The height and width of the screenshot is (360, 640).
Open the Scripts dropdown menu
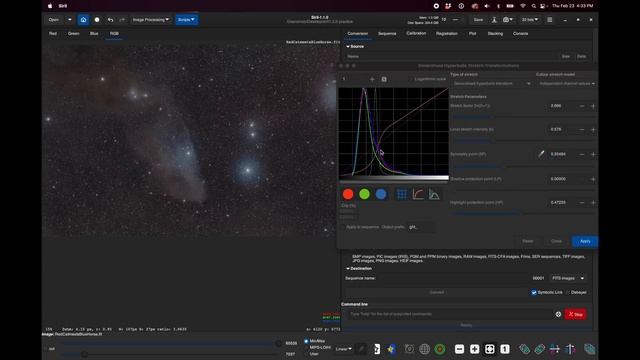pos(187,20)
